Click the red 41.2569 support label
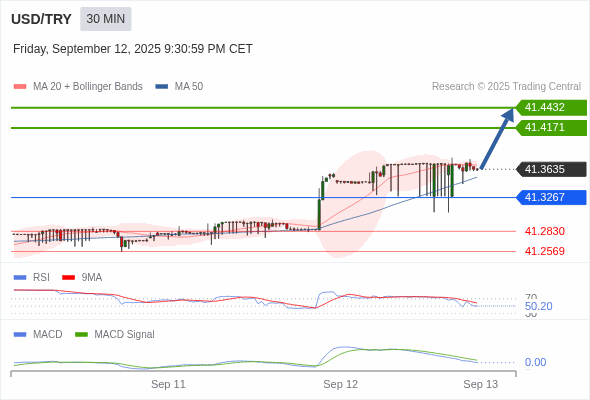The height and width of the screenshot is (400, 590). click(x=544, y=251)
